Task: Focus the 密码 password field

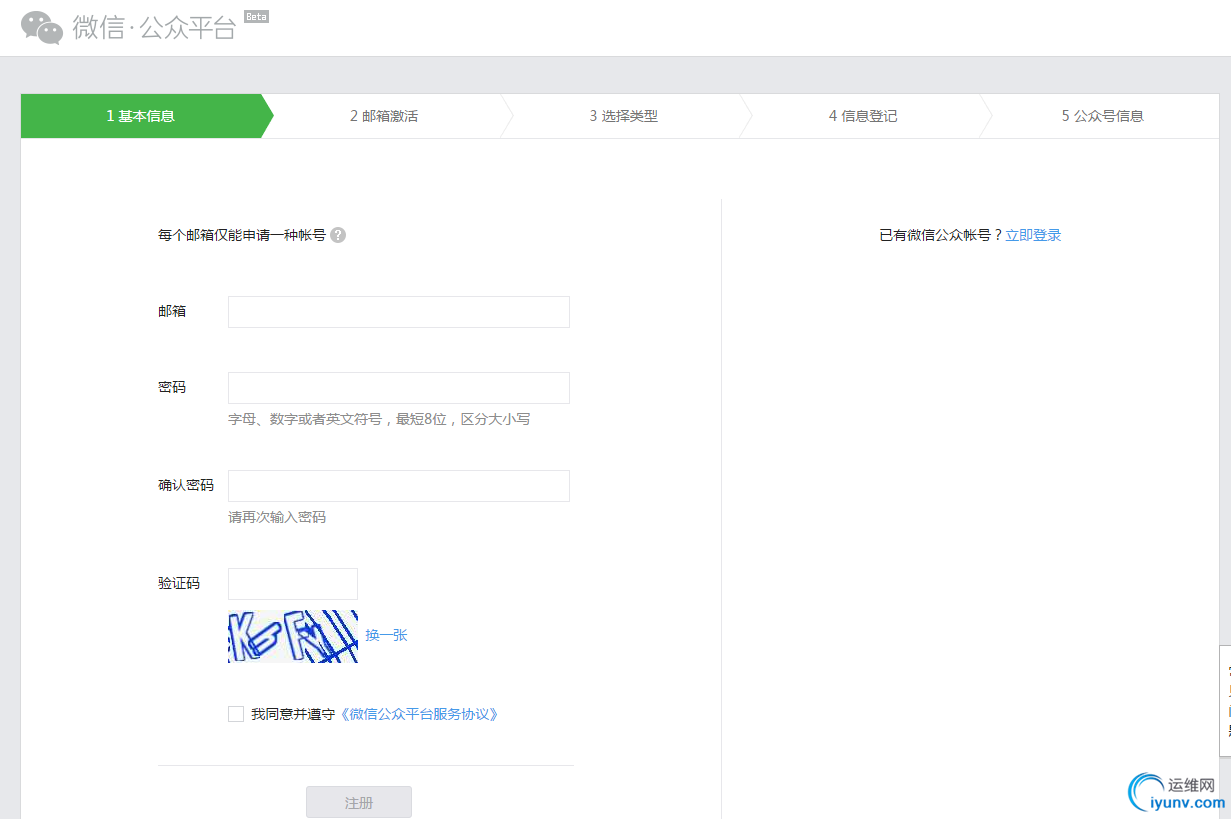Action: pyautogui.click(x=399, y=388)
